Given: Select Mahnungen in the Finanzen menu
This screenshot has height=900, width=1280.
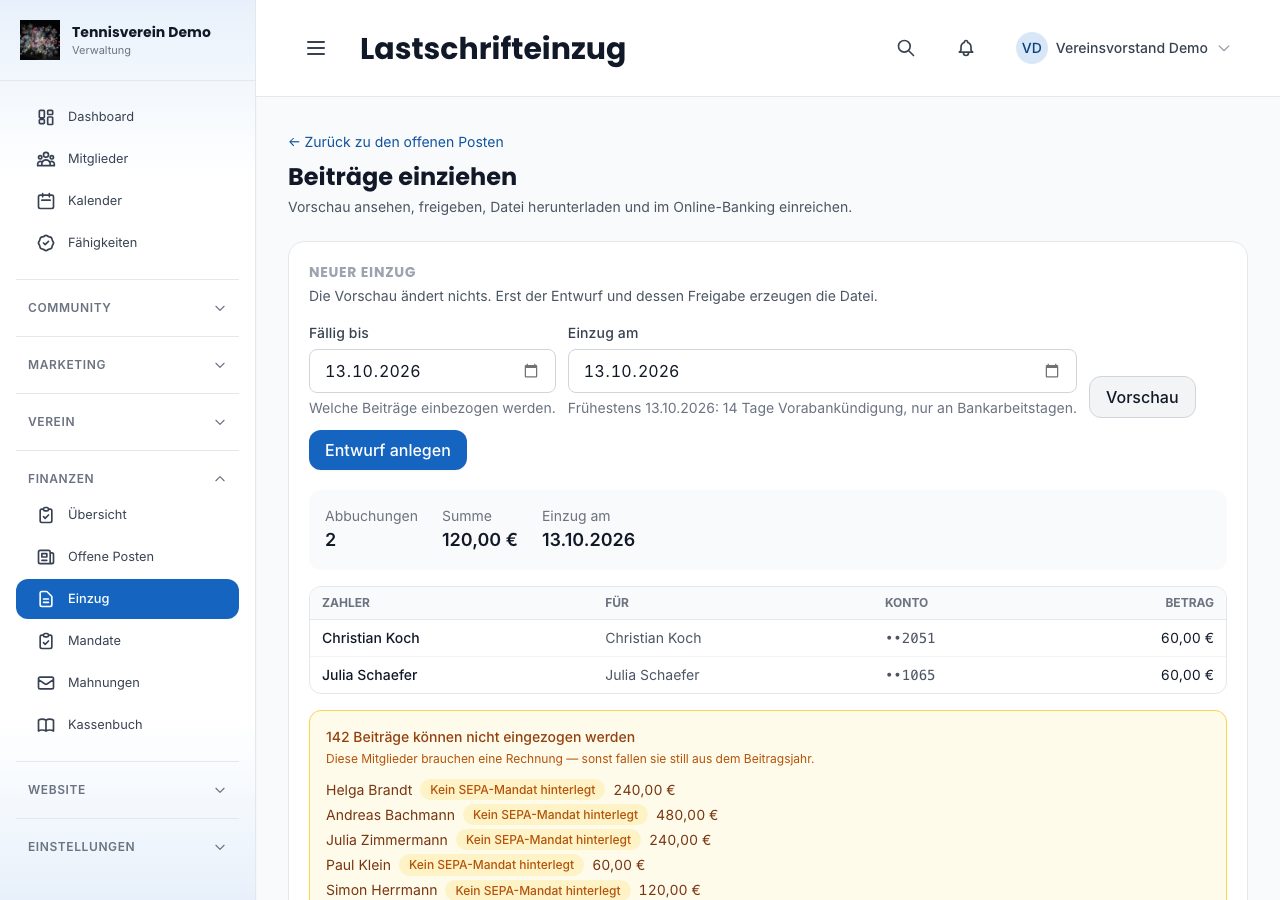Looking at the screenshot, I should click(x=127, y=683).
